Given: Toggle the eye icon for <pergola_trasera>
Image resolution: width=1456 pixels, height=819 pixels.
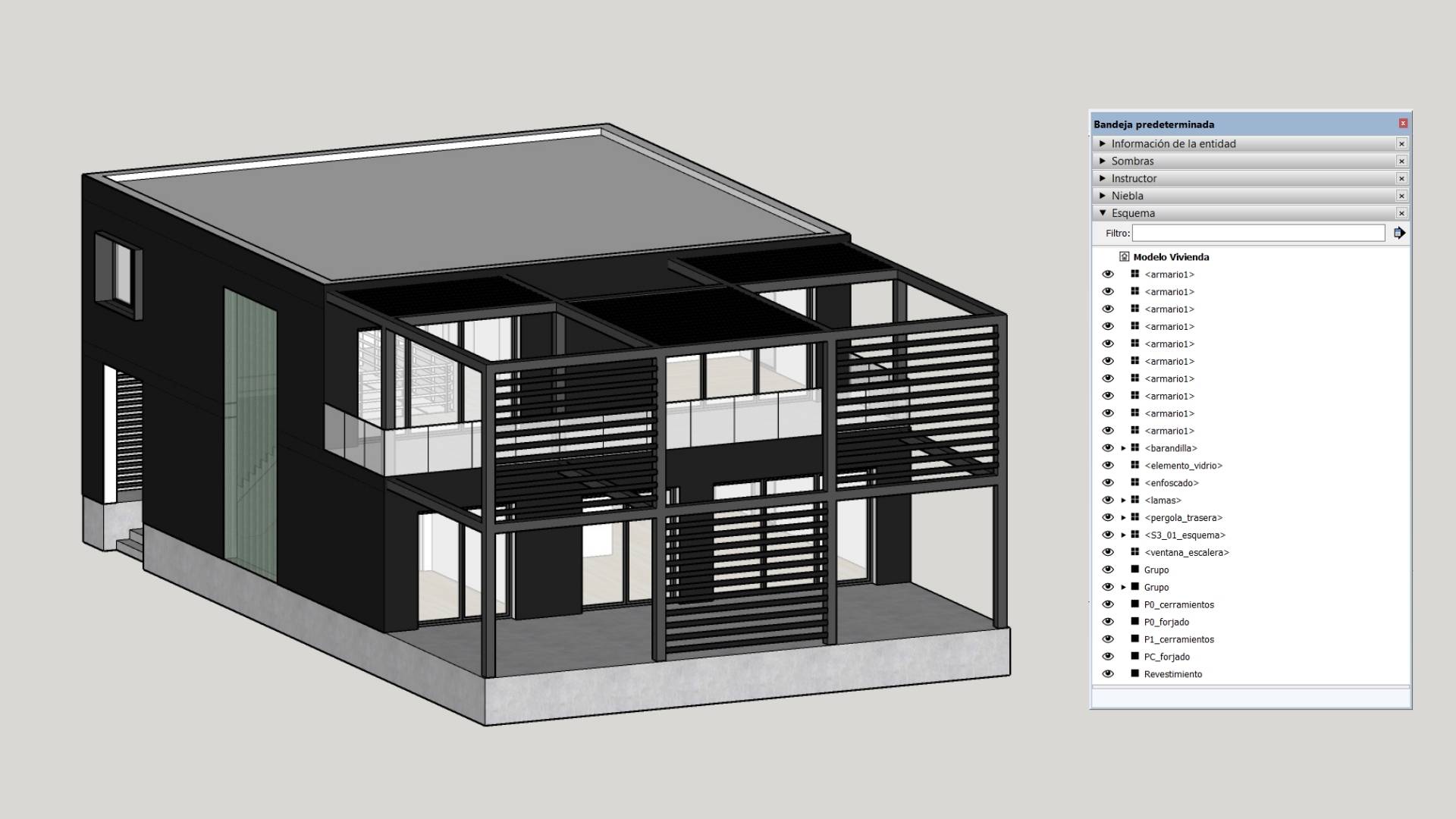Looking at the screenshot, I should click(1109, 517).
